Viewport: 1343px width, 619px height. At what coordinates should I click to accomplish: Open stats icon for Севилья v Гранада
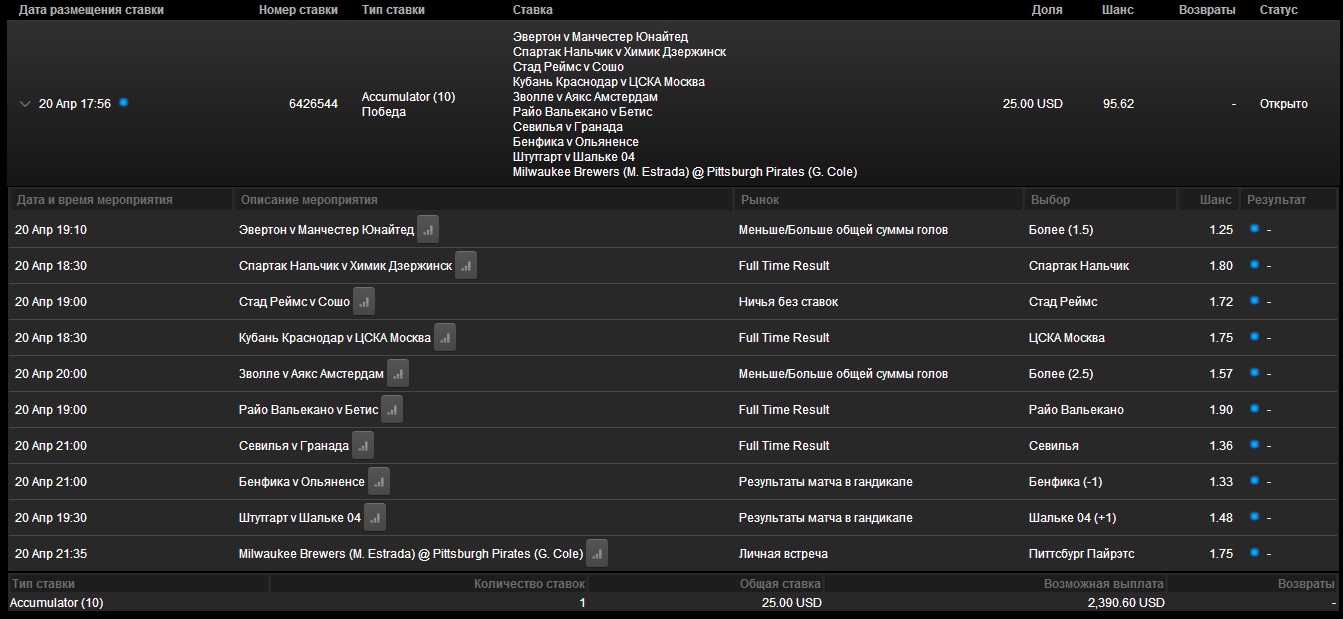363,446
